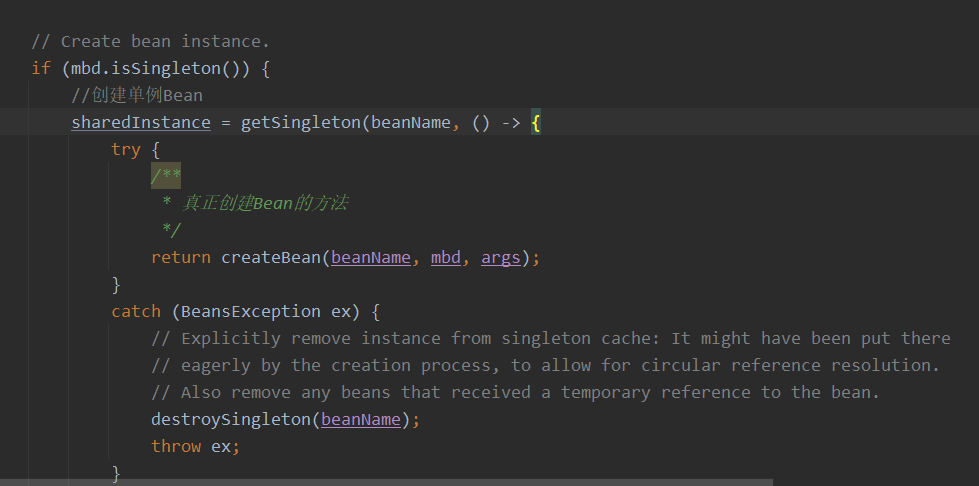Click the "Create bean instance" comment
The width and height of the screenshot is (979, 486).
pos(151,42)
